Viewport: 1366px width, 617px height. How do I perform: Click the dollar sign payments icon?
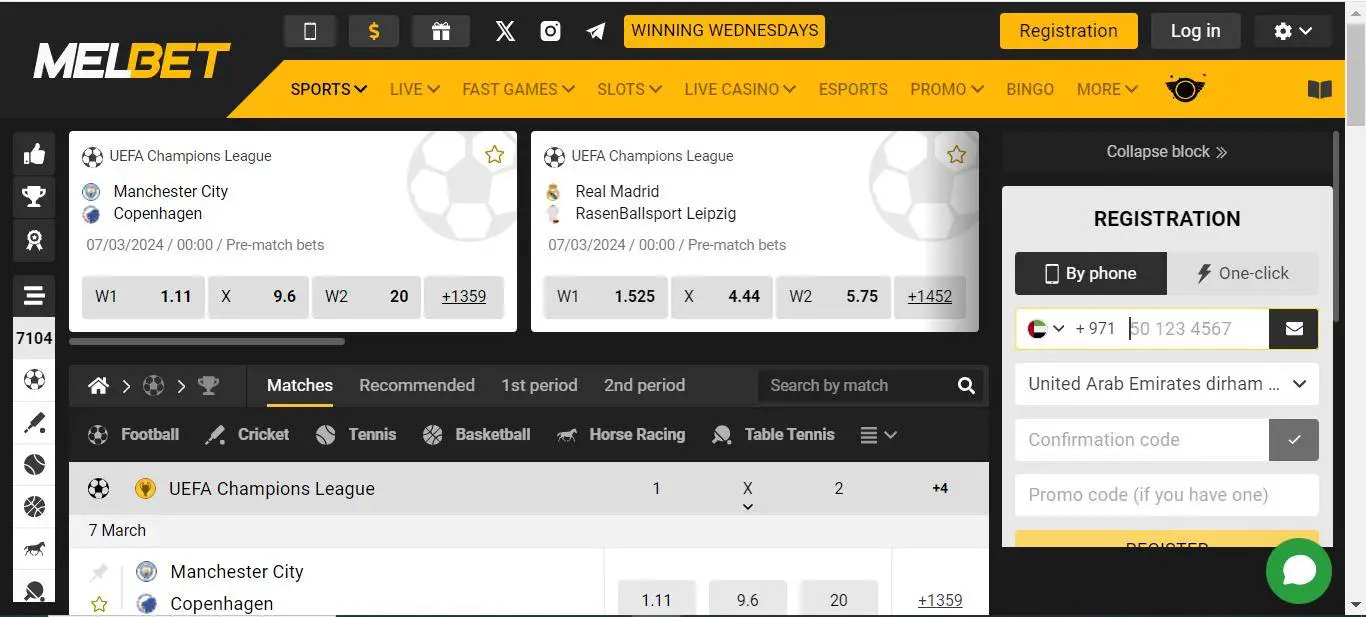click(374, 31)
